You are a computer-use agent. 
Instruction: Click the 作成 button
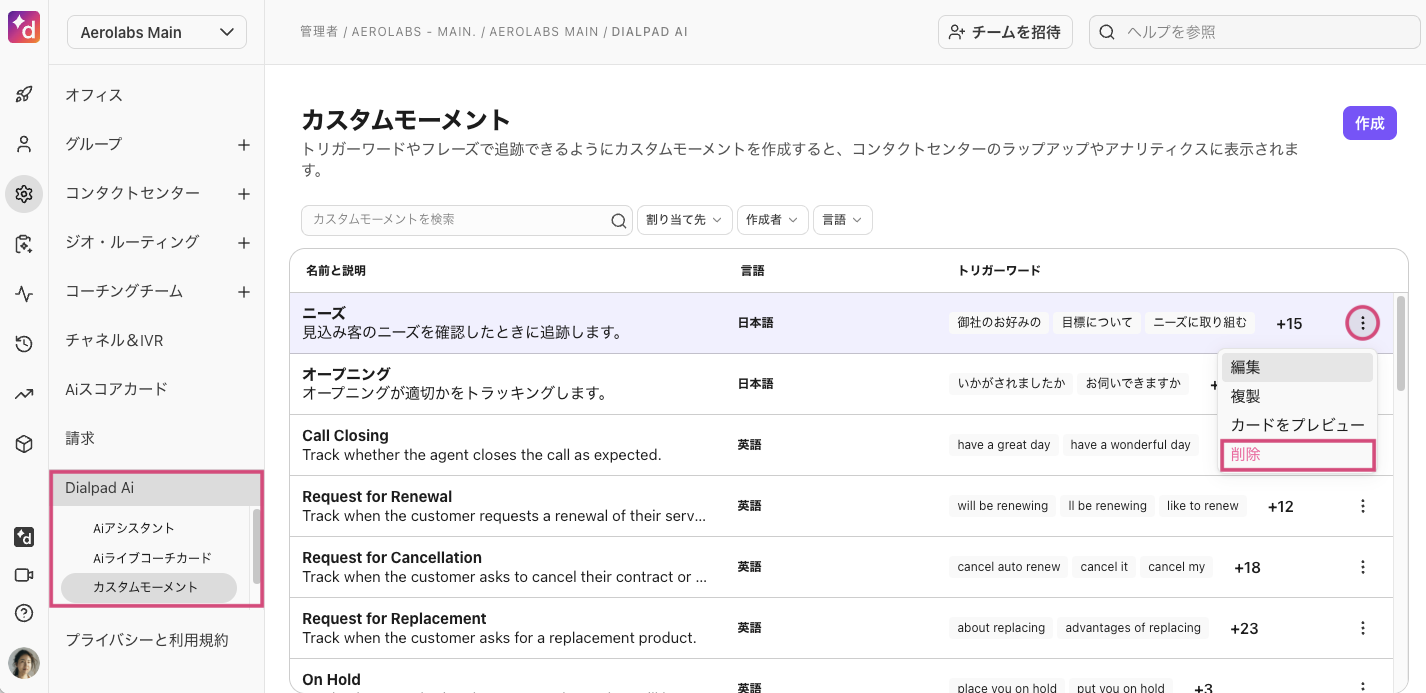[x=1369, y=123]
